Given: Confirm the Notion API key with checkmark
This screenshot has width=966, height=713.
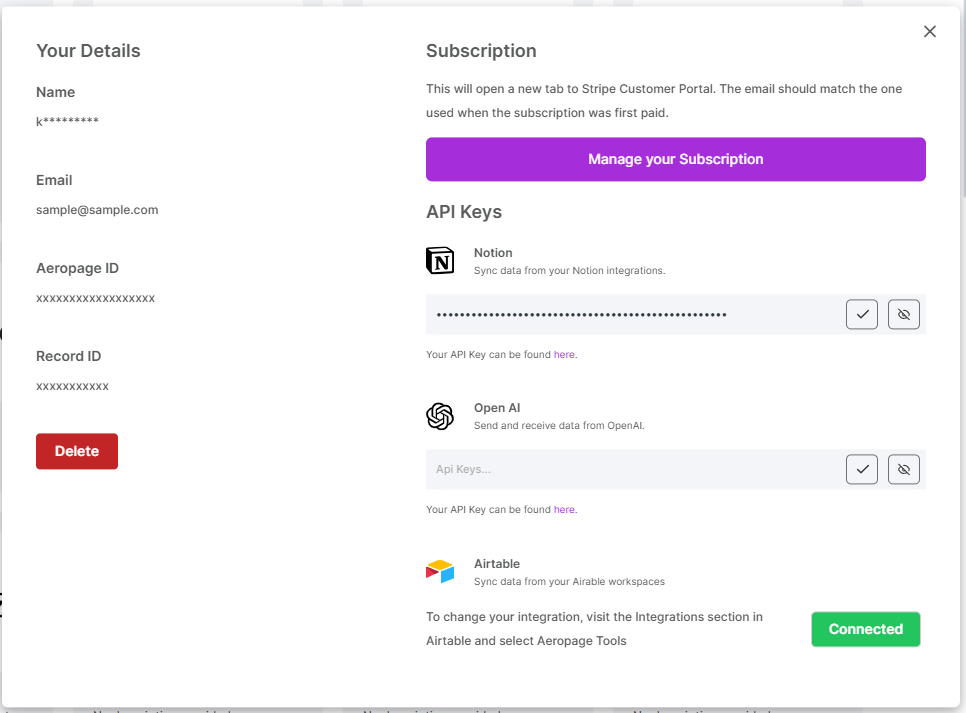Looking at the screenshot, I should click(x=862, y=314).
